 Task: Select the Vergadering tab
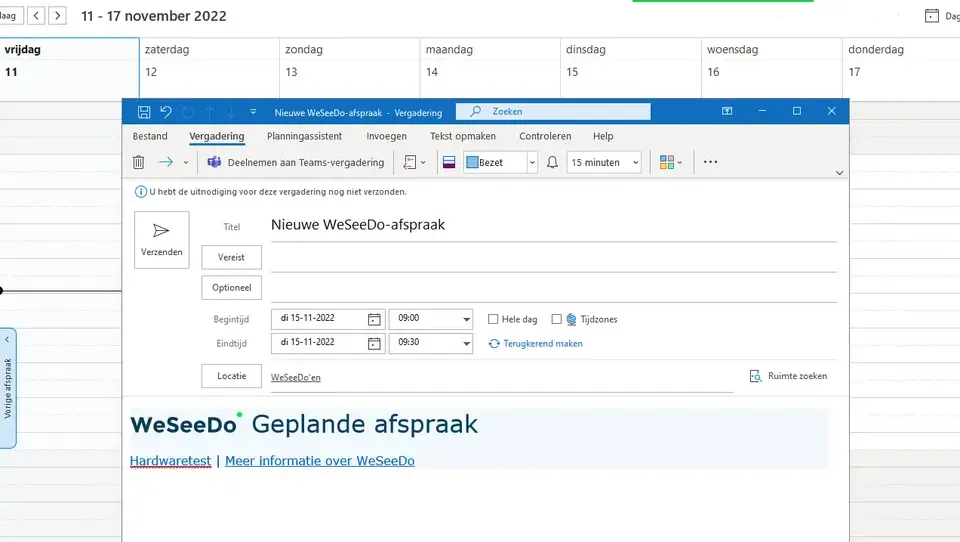217,136
